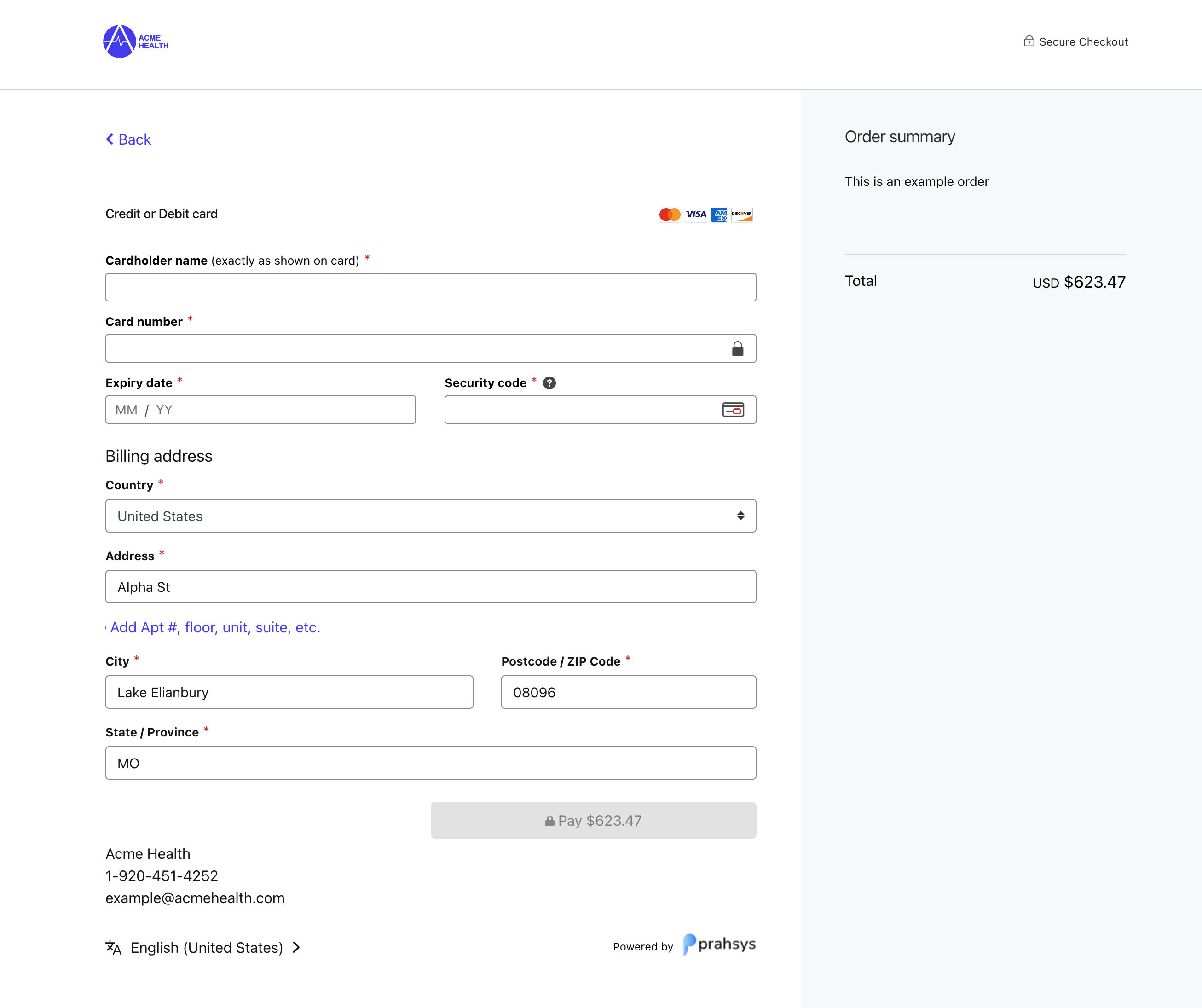This screenshot has width=1202, height=1008.
Task: Click the City field with Lake Elianbury
Action: tap(289, 692)
